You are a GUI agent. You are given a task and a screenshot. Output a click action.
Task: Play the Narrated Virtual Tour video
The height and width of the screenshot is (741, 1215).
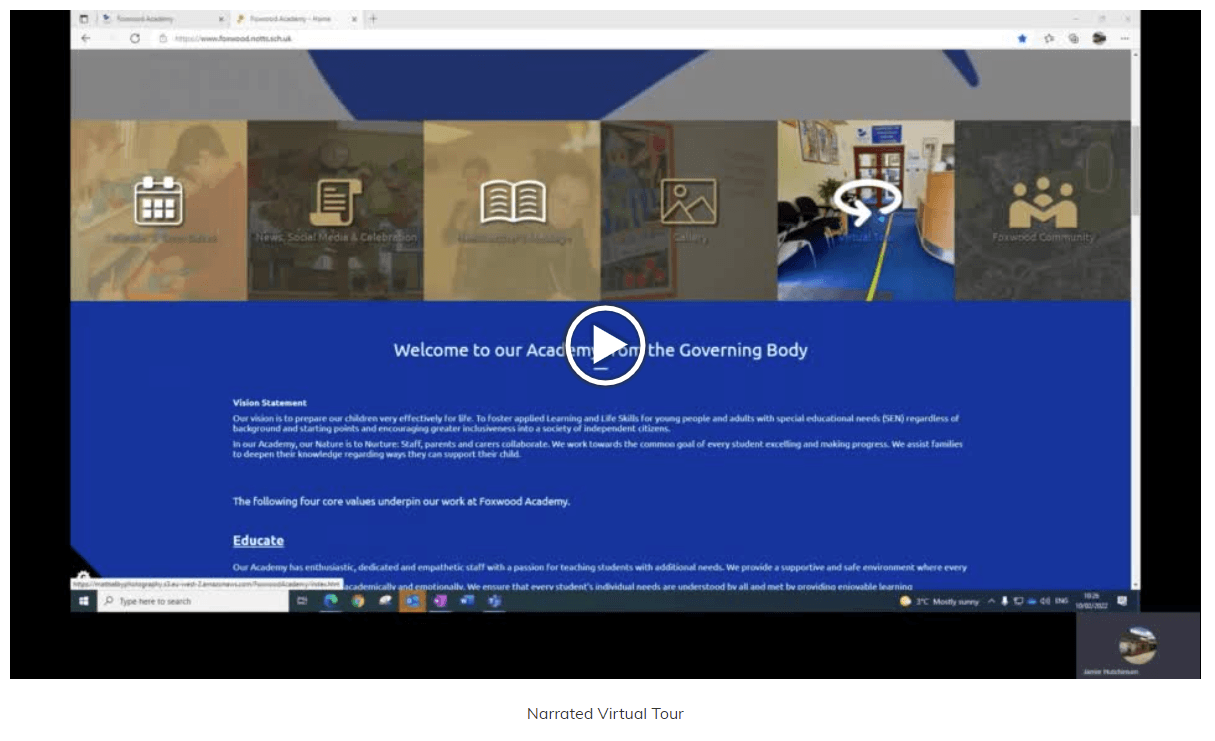pyautogui.click(x=605, y=345)
